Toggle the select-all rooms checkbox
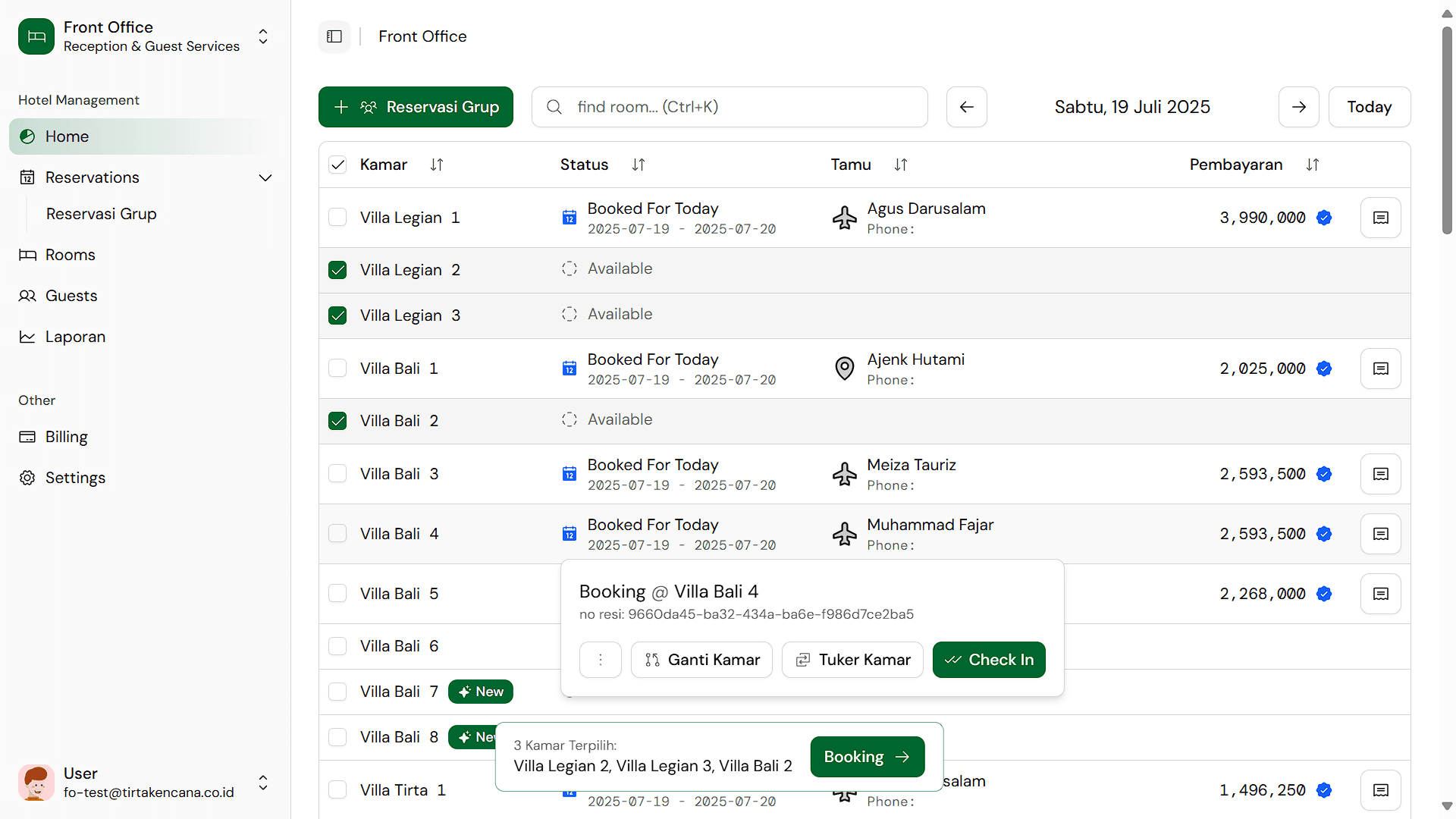1456x819 pixels. point(337,165)
